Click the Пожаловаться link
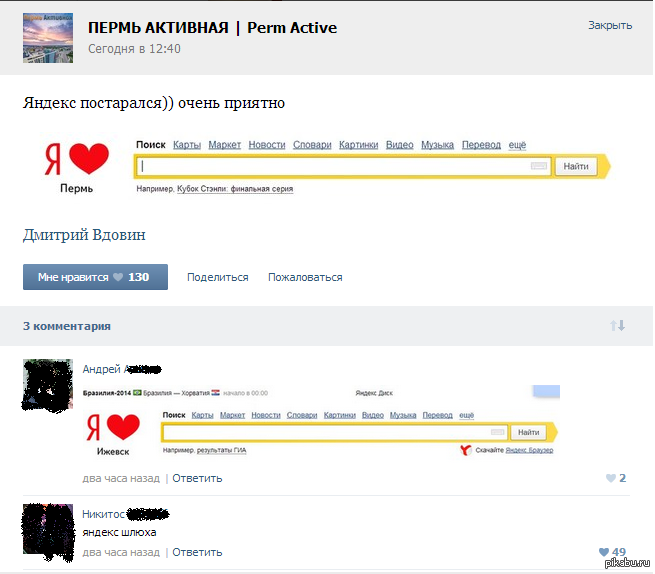Viewport: 655px width, 574px height. pos(305,277)
